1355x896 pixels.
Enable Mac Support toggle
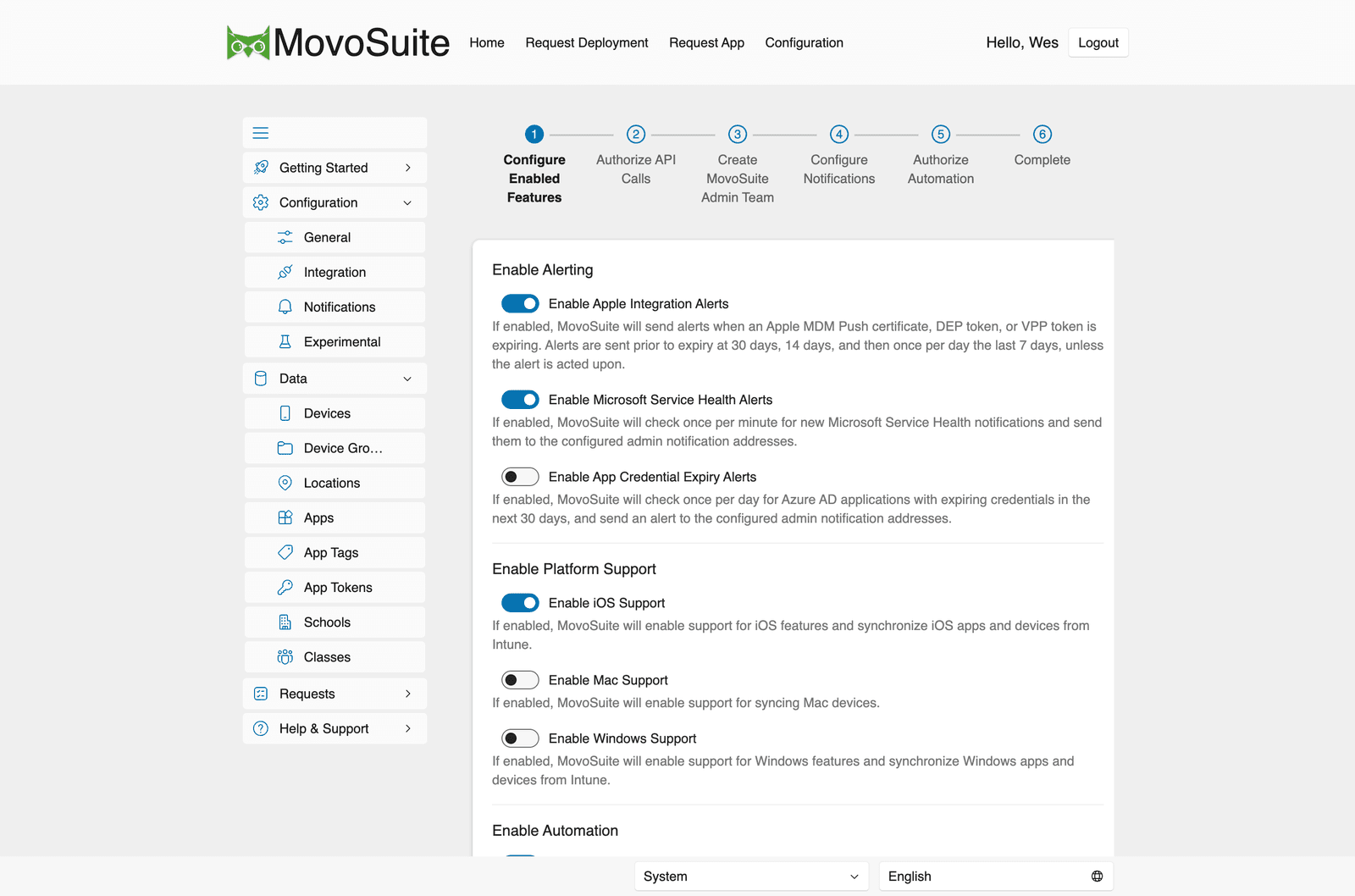[520, 680]
